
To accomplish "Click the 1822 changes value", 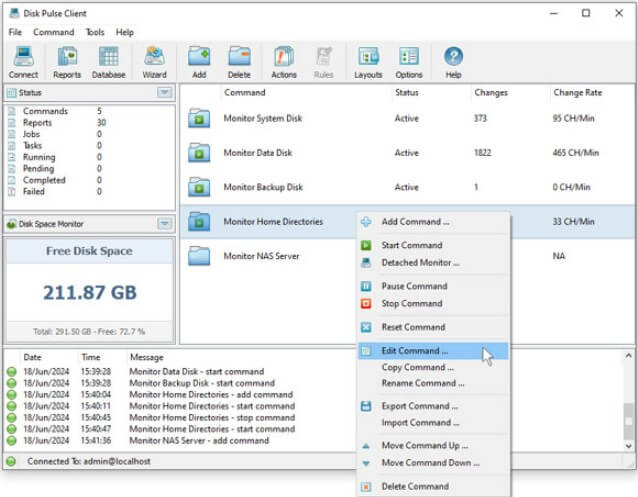I will pyautogui.click(x=483, y=153).
